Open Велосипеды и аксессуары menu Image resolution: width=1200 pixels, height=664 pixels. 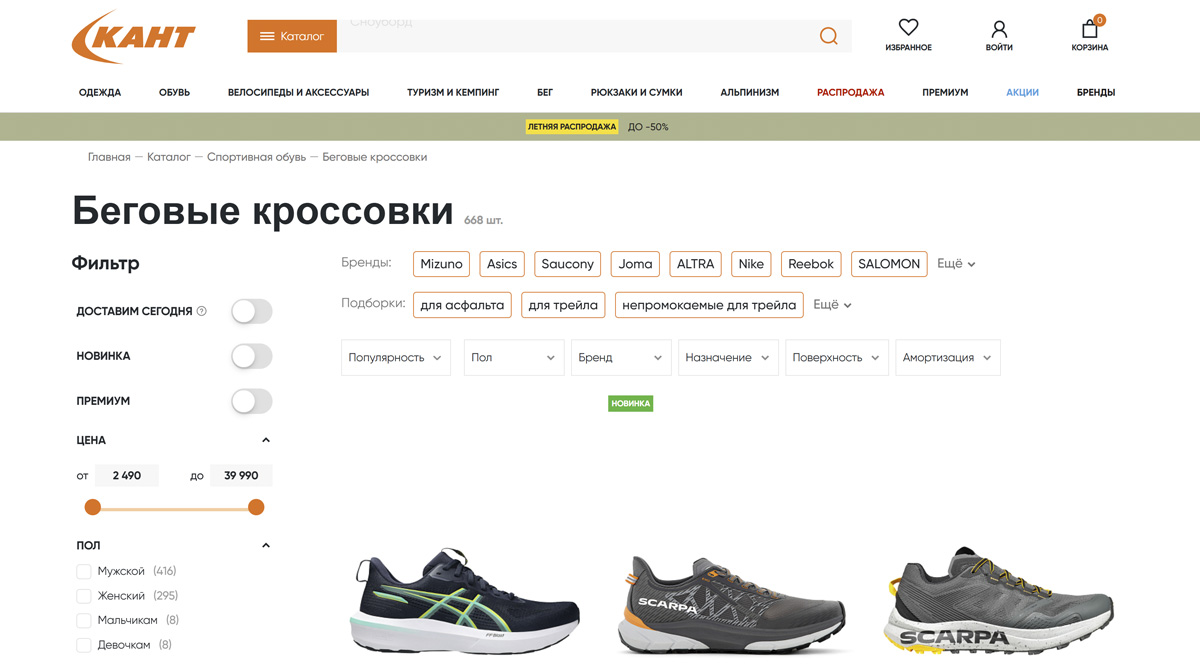tap(298, 92)
